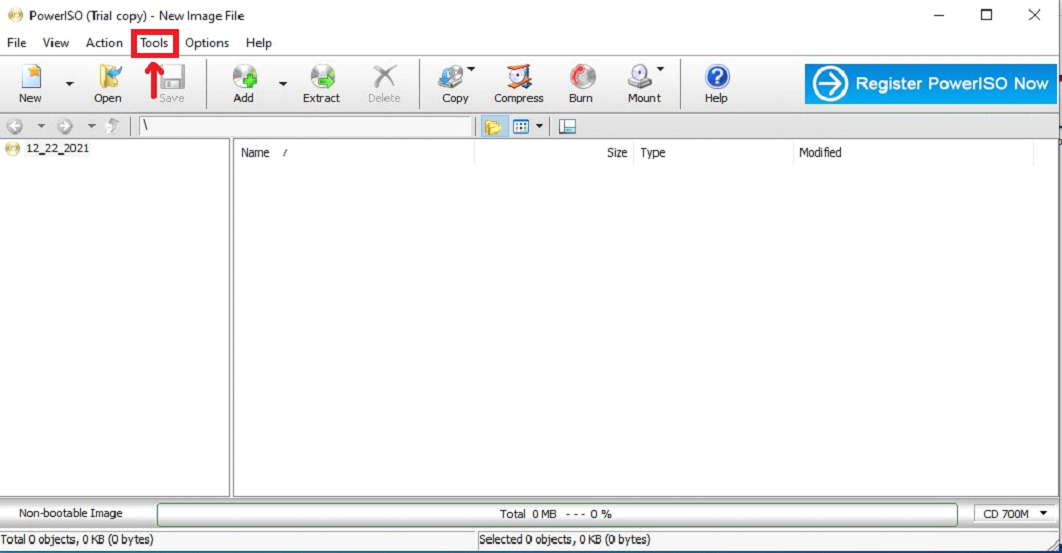Open the Options menu
The height and width of the screenshot is (553, 1062).
207,43
